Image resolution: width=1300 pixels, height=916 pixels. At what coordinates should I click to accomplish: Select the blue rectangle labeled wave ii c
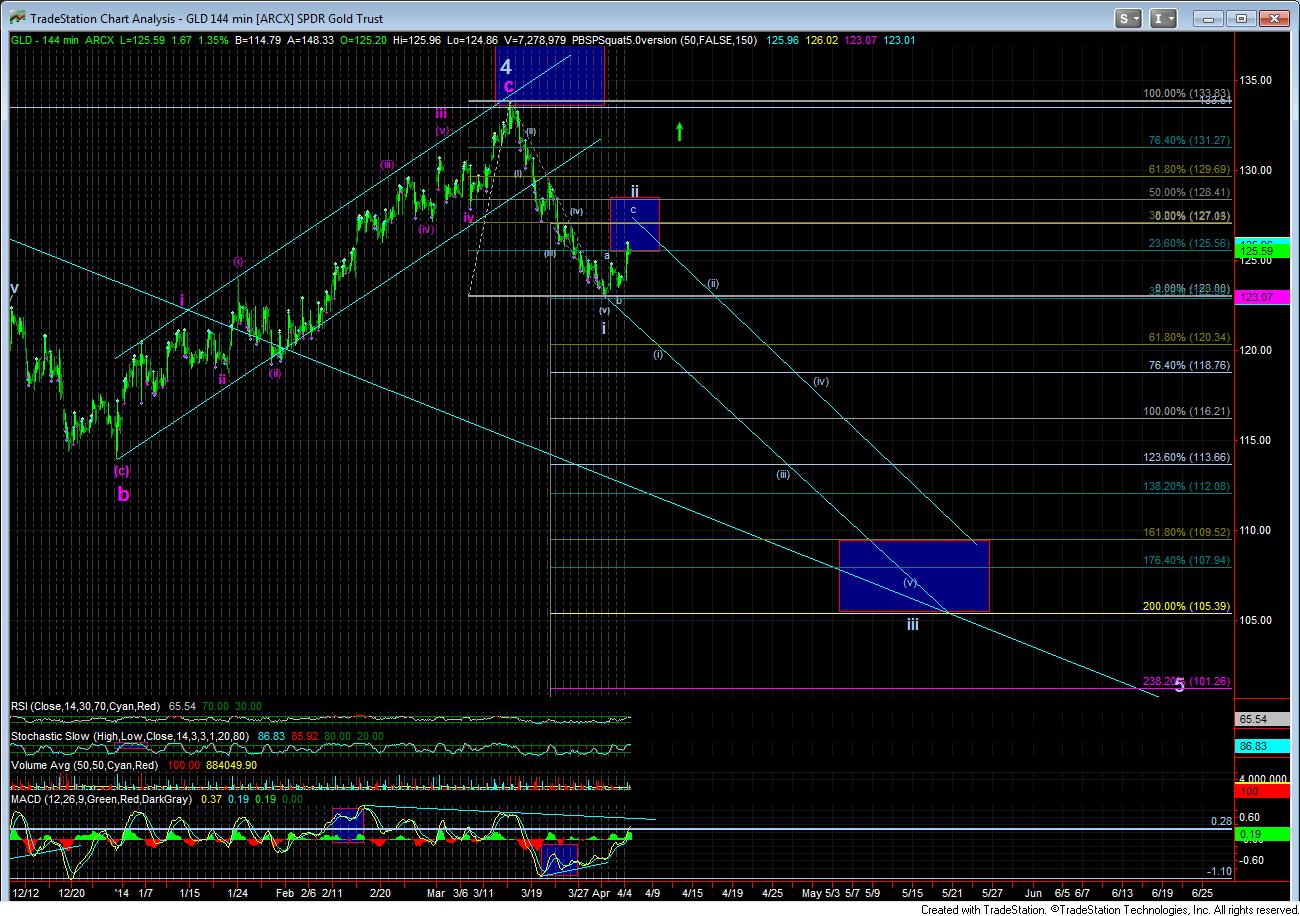click(x=634, y=224)
